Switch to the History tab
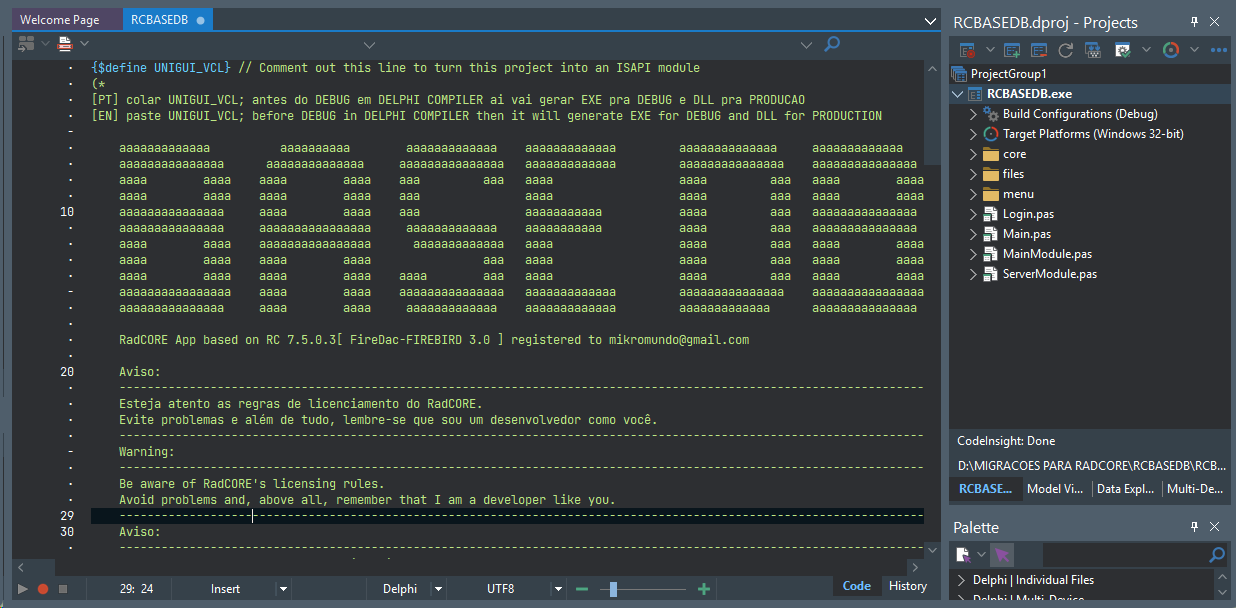This screenshot has width=1236, height=608. 907,587
